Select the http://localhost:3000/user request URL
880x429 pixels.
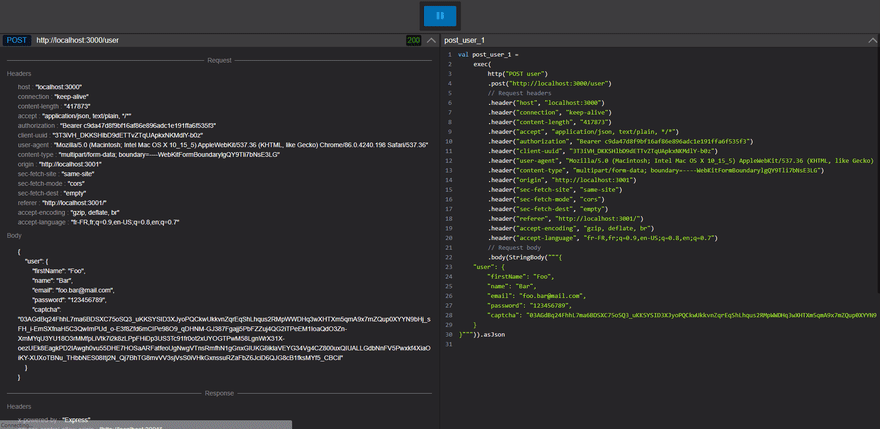(77, 40)
